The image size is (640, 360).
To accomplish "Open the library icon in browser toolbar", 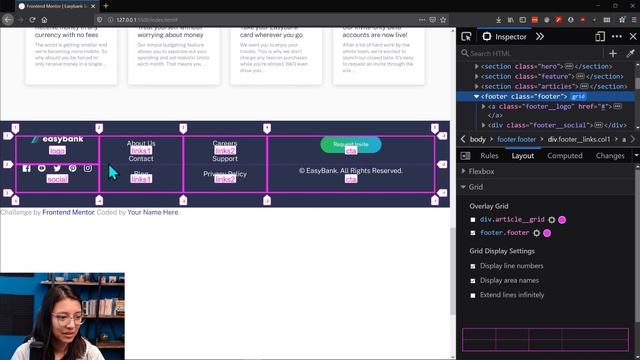I will coord(511,20).
